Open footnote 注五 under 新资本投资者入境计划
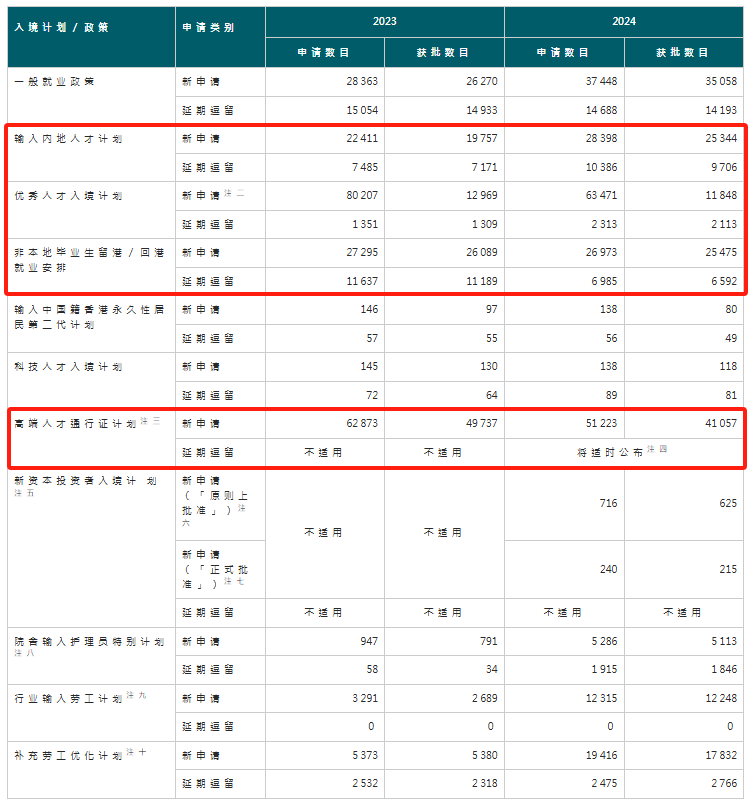The image size is (752, 805). tap(20, 493)
